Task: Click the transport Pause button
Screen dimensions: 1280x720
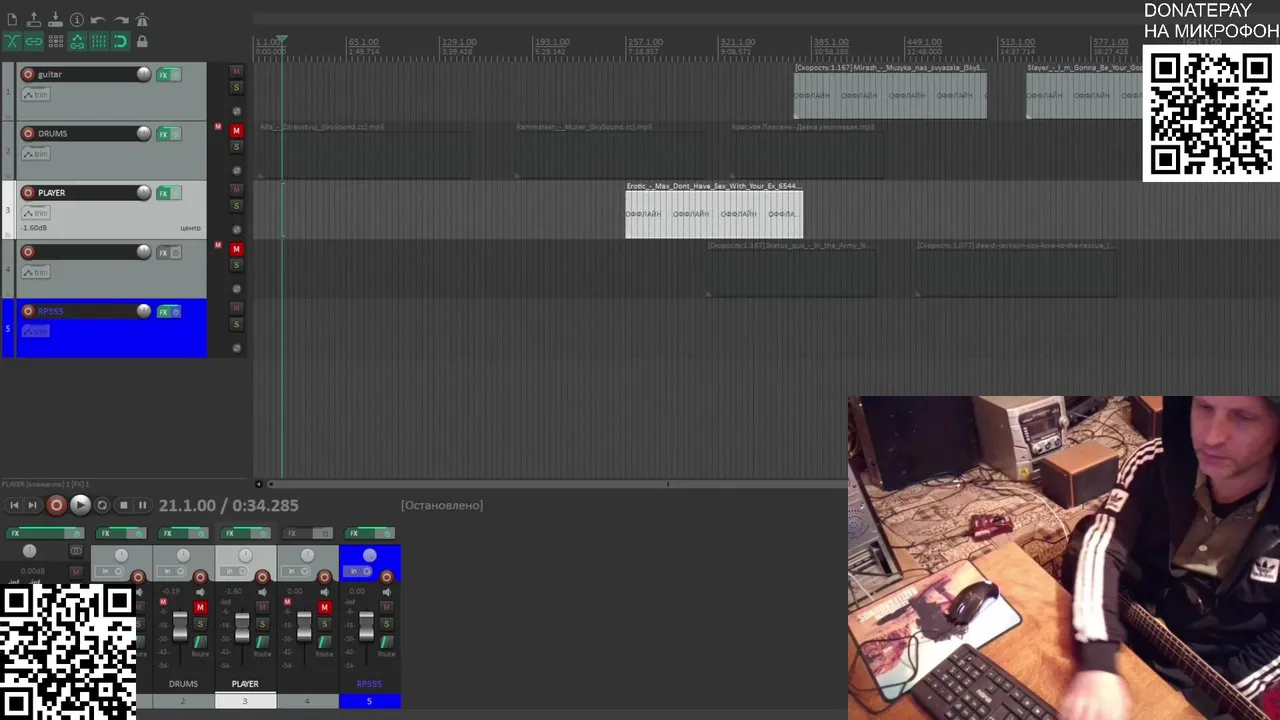Action: [142, 505]
